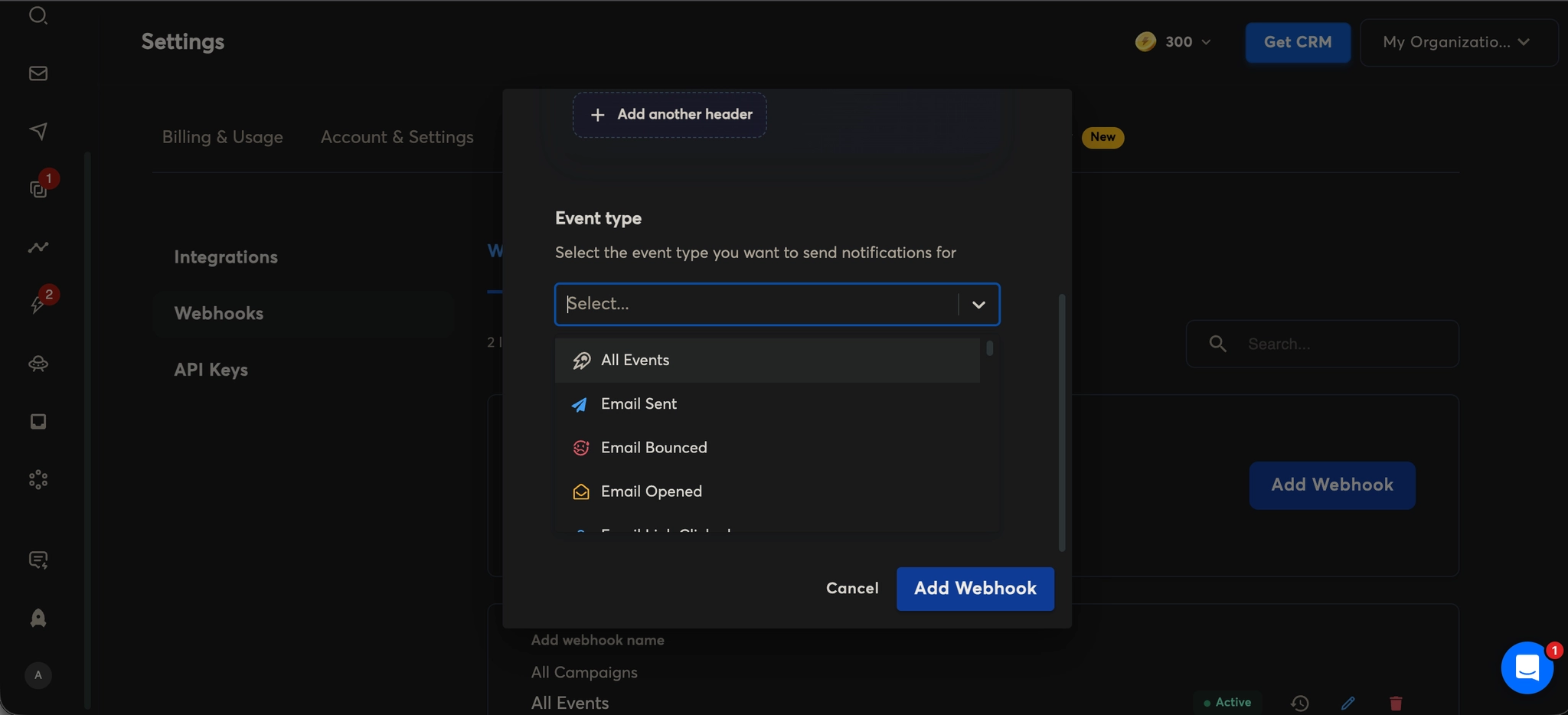Click the event list scrollbar thumb

[x=990, y=348]
